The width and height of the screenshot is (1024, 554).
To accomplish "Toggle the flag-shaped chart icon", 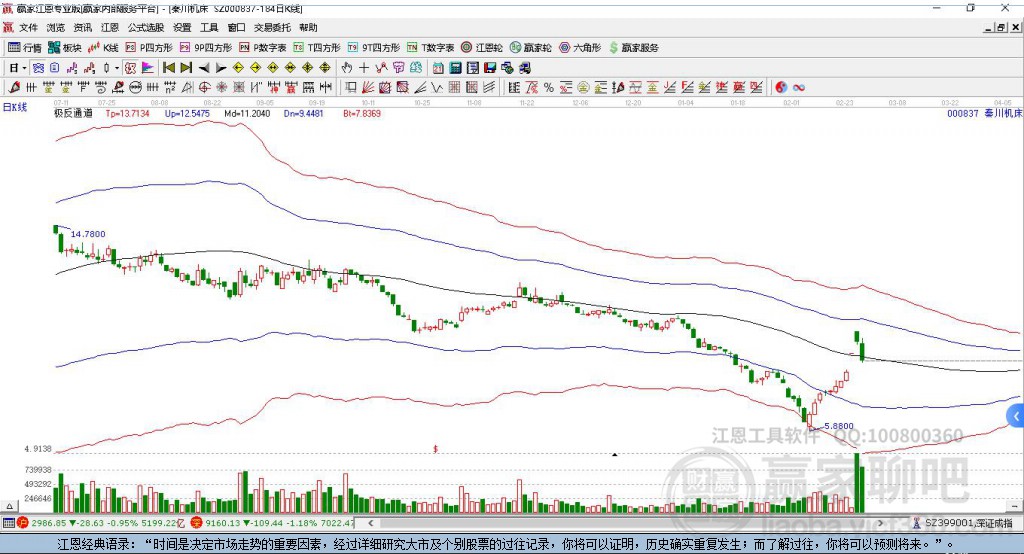I will tap(148, 68).
